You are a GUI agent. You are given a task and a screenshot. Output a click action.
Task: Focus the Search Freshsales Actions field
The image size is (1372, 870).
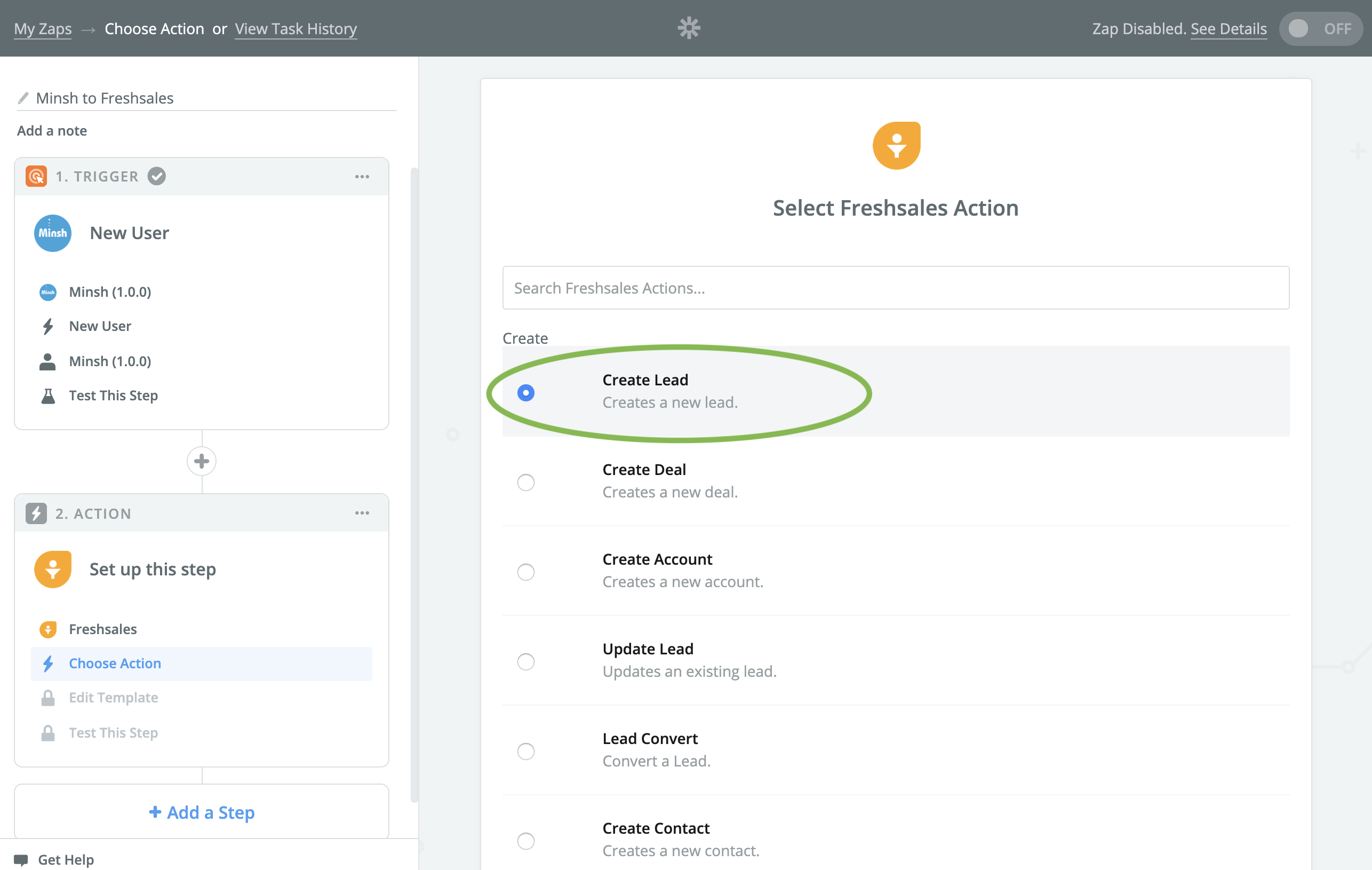click(896, 288)
